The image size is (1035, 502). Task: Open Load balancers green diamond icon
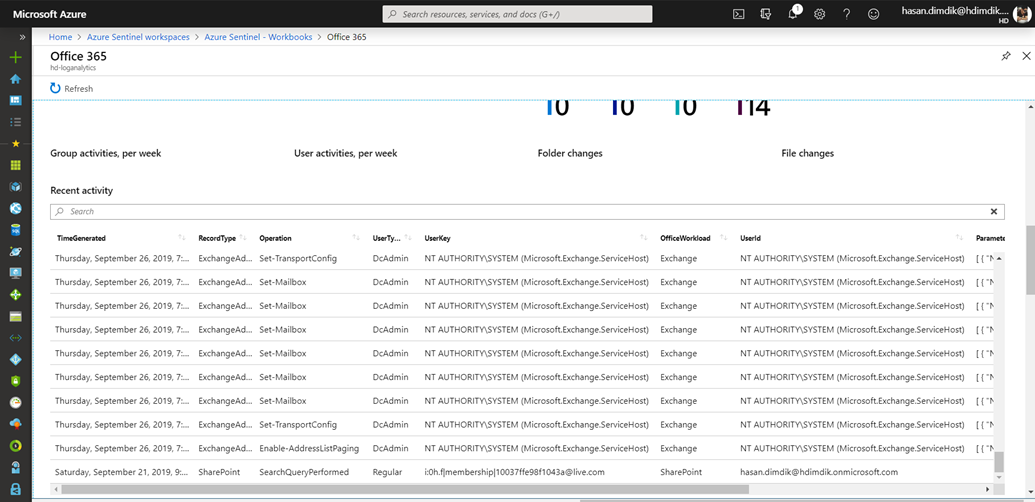pos(16,295)
